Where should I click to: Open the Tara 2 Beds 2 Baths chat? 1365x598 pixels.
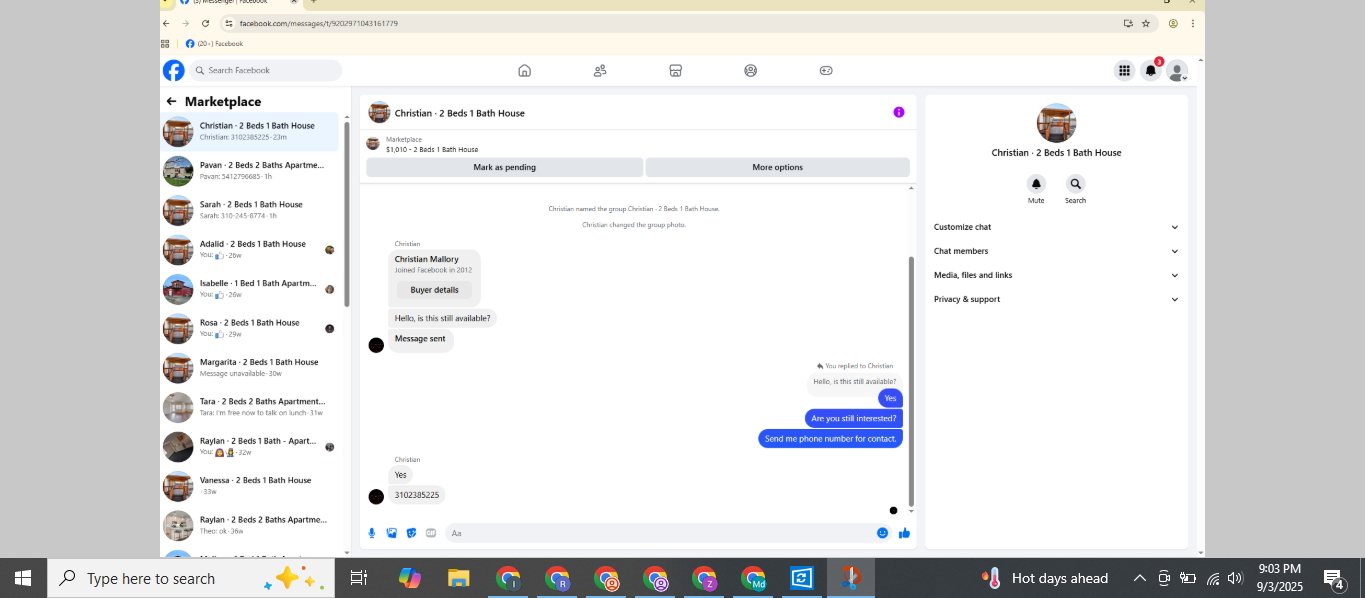tap(250, 407)
